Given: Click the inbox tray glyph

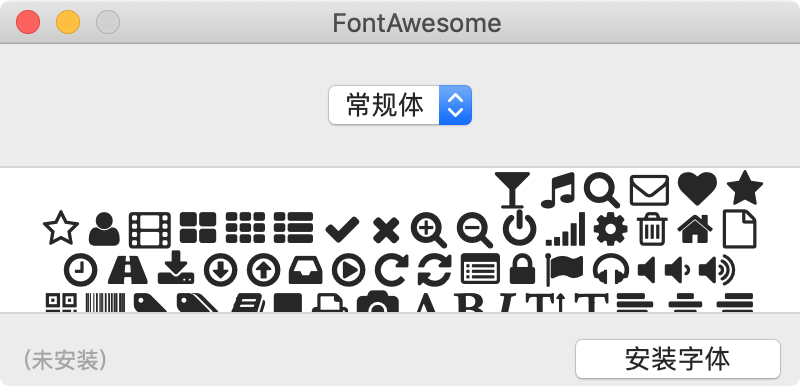Looking at the screenshot, I should point(306,269).
